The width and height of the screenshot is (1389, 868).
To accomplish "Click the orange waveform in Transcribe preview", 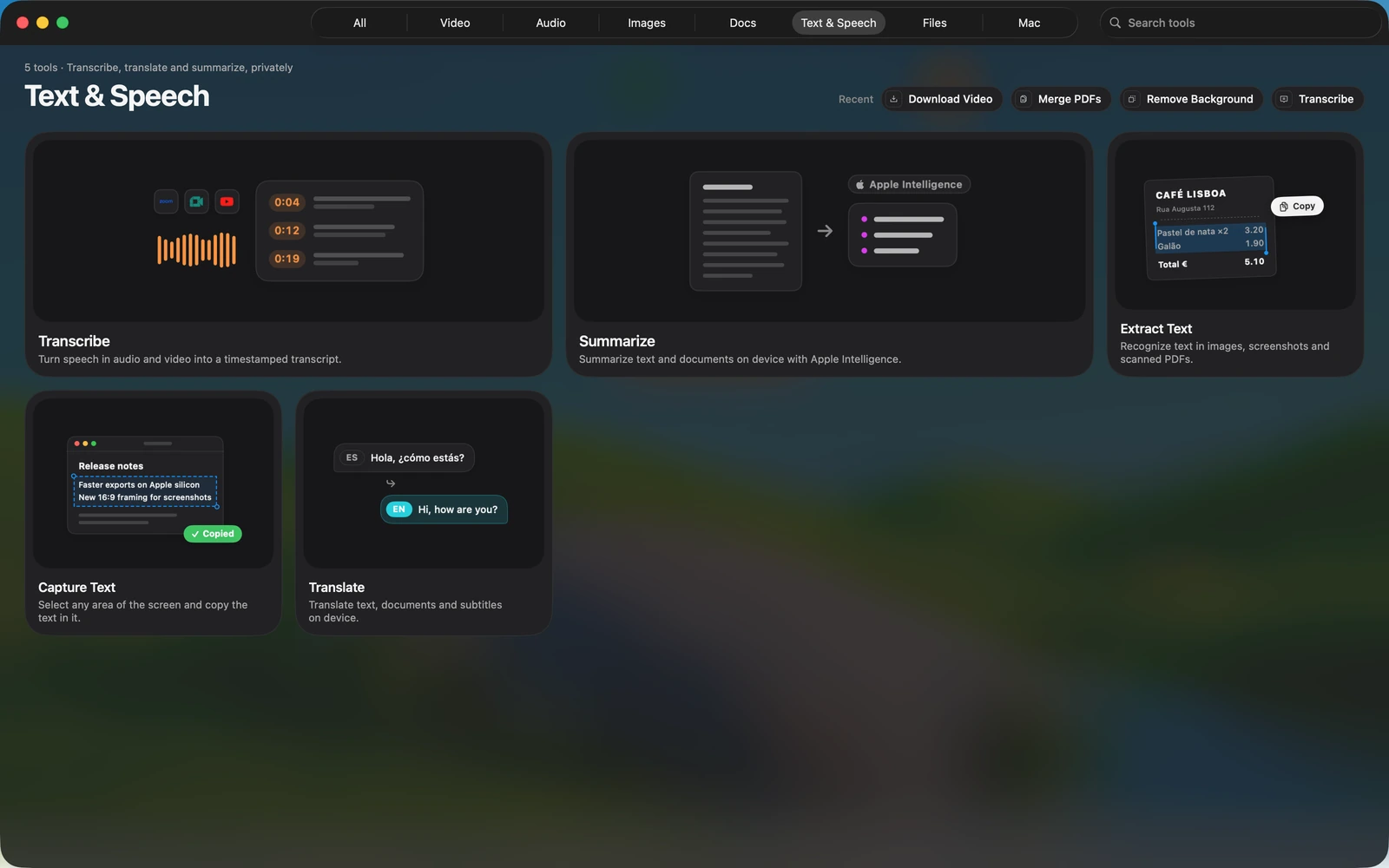I will (x=196, y=250).
